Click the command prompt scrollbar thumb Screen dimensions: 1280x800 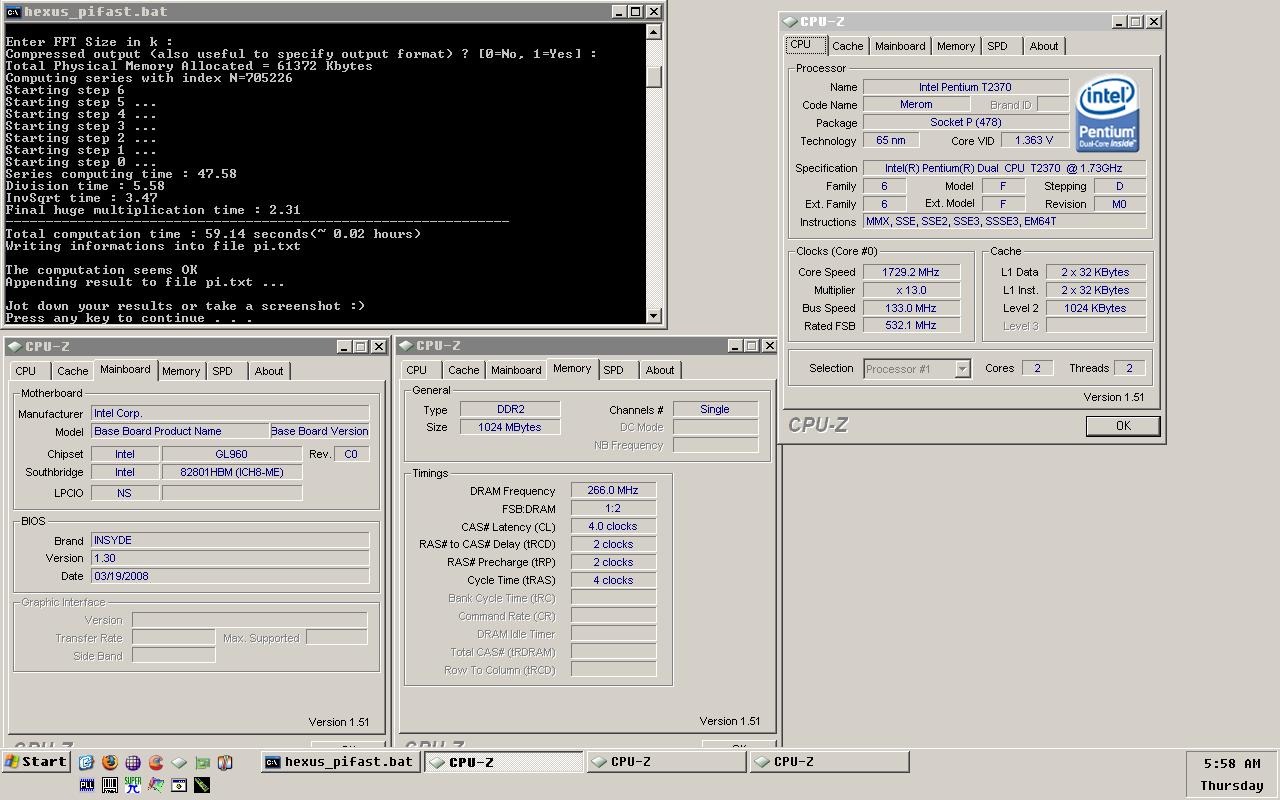(x=654, y=77)
